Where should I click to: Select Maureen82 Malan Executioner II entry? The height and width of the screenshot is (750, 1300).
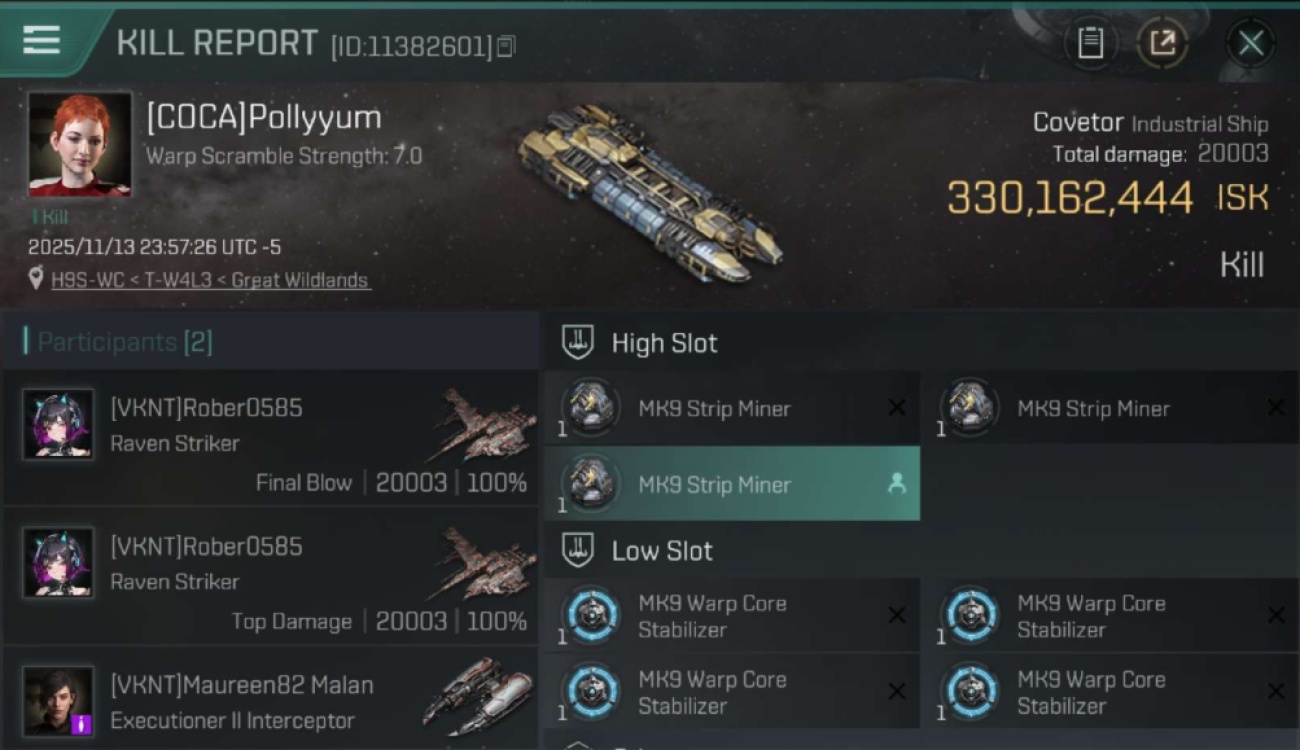(271, 699)
